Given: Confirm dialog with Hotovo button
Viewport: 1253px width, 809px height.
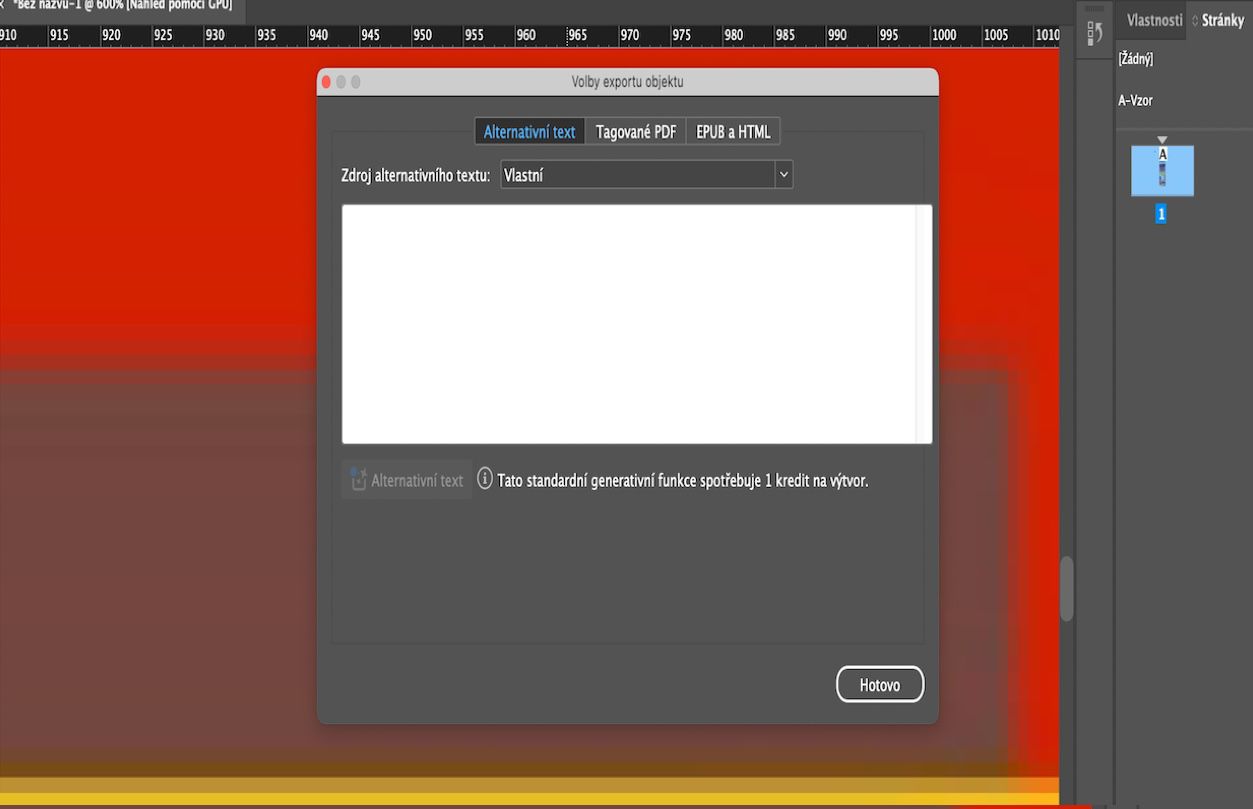Looking at the screenshot, I should click(x=880, y=685).
